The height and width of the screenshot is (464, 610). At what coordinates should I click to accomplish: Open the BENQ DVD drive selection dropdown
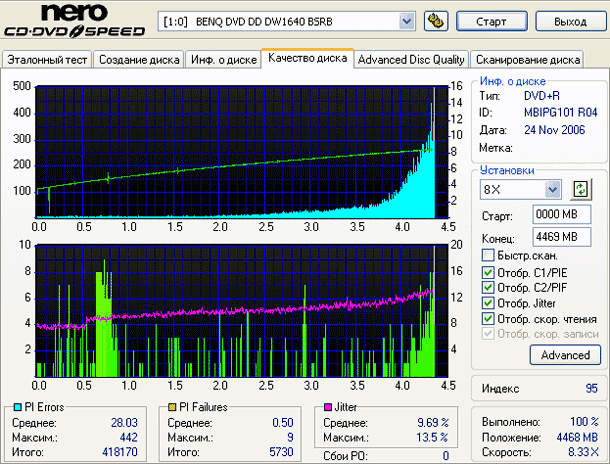(406, 21)
